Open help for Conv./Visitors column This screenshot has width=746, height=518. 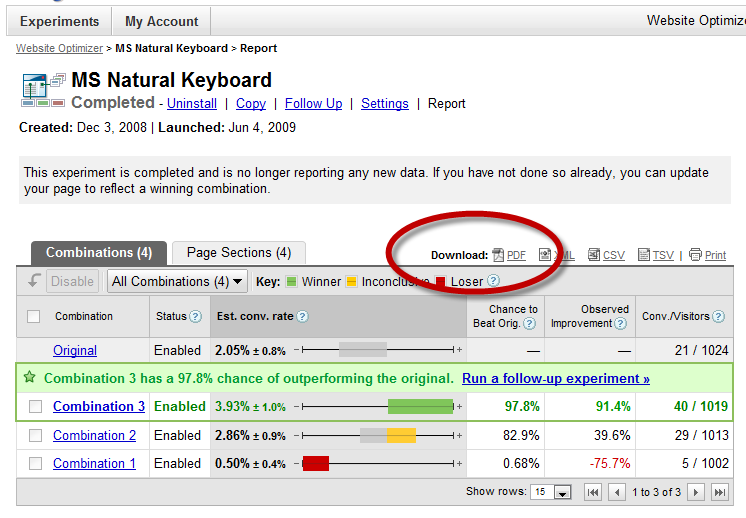coord(718,316)
